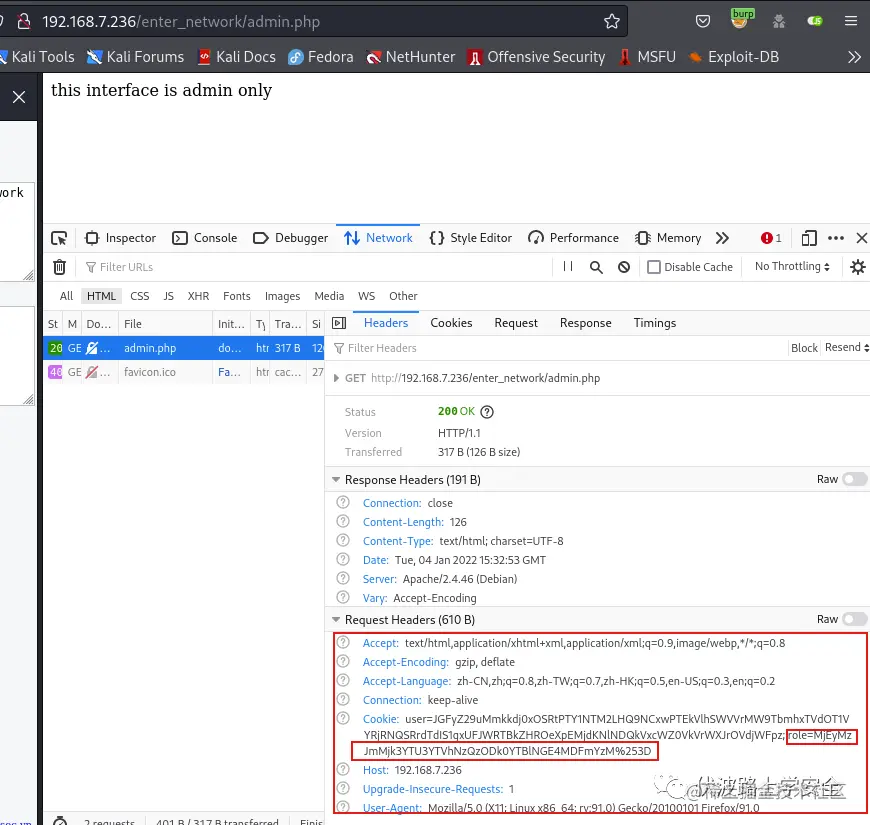The image size is (870, 825).
Task: Toggle Raw for Response Headers
Action: pos(854,479)
